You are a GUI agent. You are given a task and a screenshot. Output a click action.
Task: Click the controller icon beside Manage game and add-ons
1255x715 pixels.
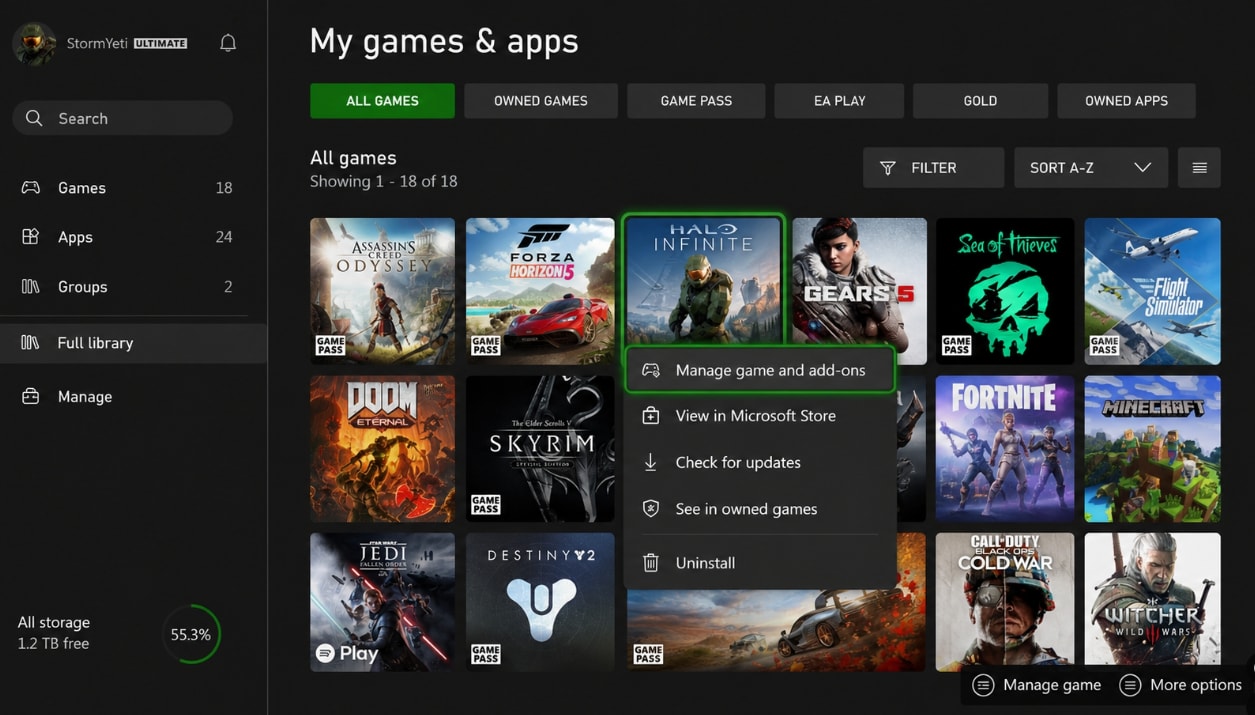[x=651, y=370]
